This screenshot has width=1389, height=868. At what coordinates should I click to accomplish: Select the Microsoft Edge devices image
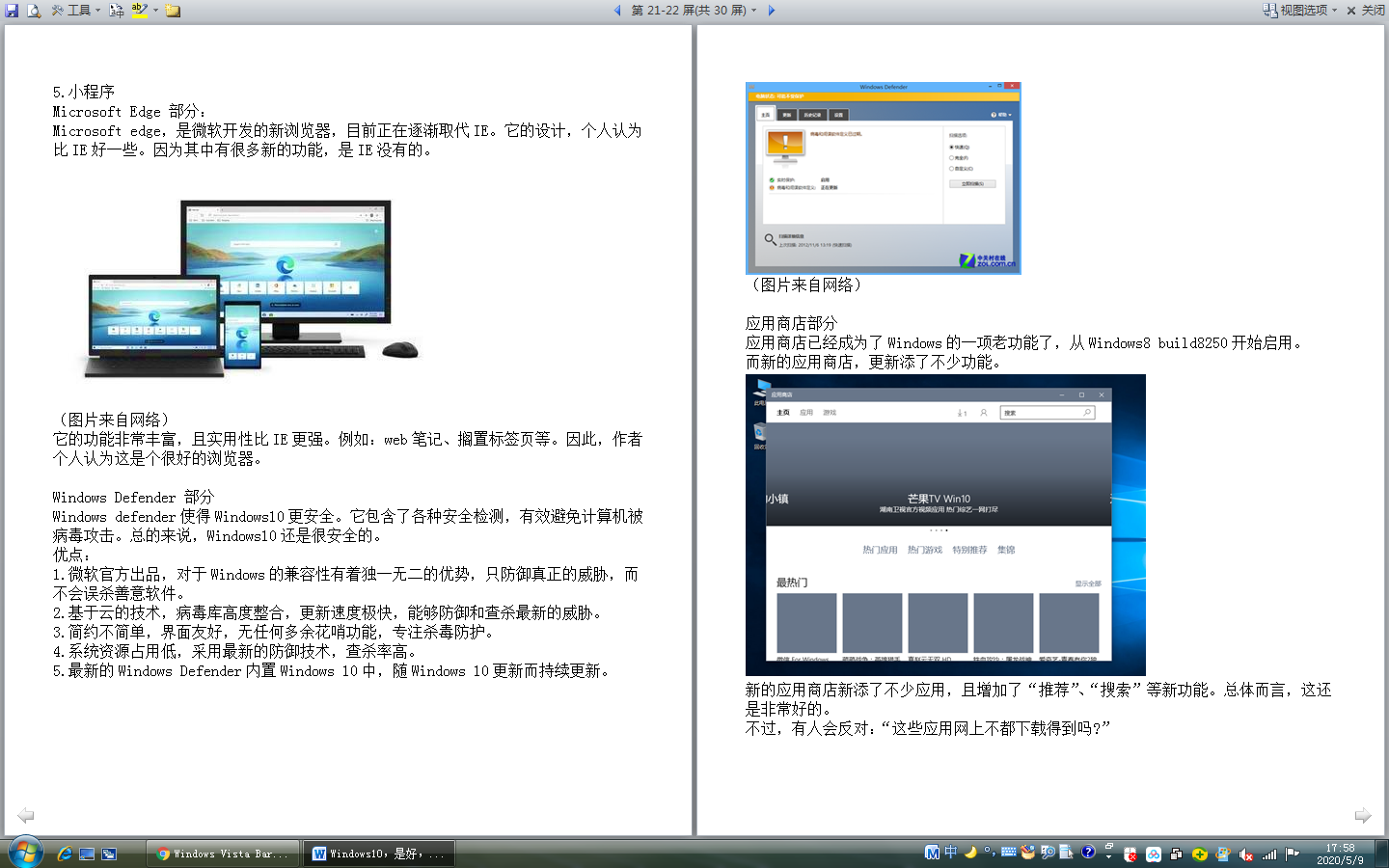click(x=253, y=286)
